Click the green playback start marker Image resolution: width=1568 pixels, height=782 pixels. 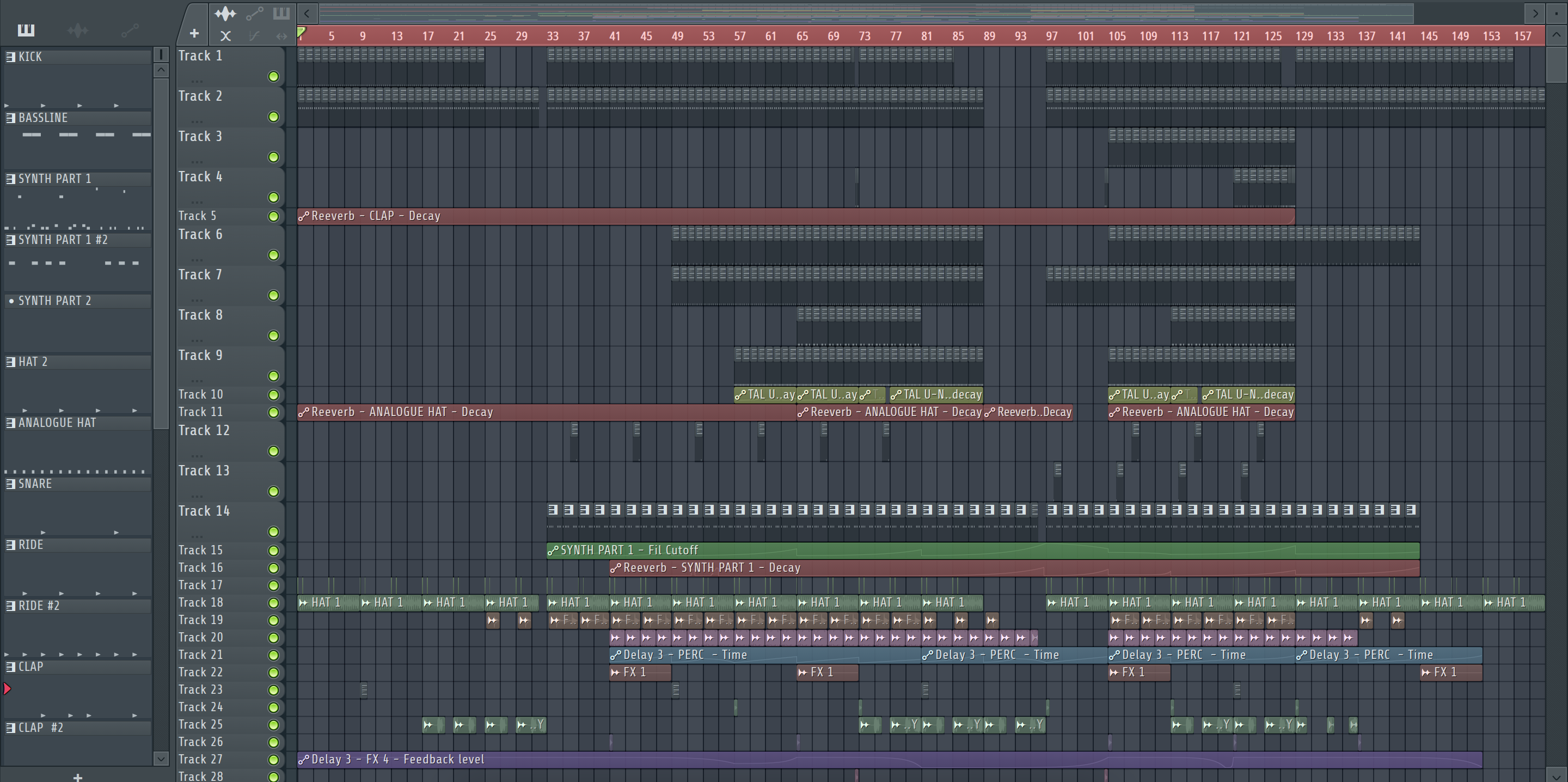tap(301, 33)
